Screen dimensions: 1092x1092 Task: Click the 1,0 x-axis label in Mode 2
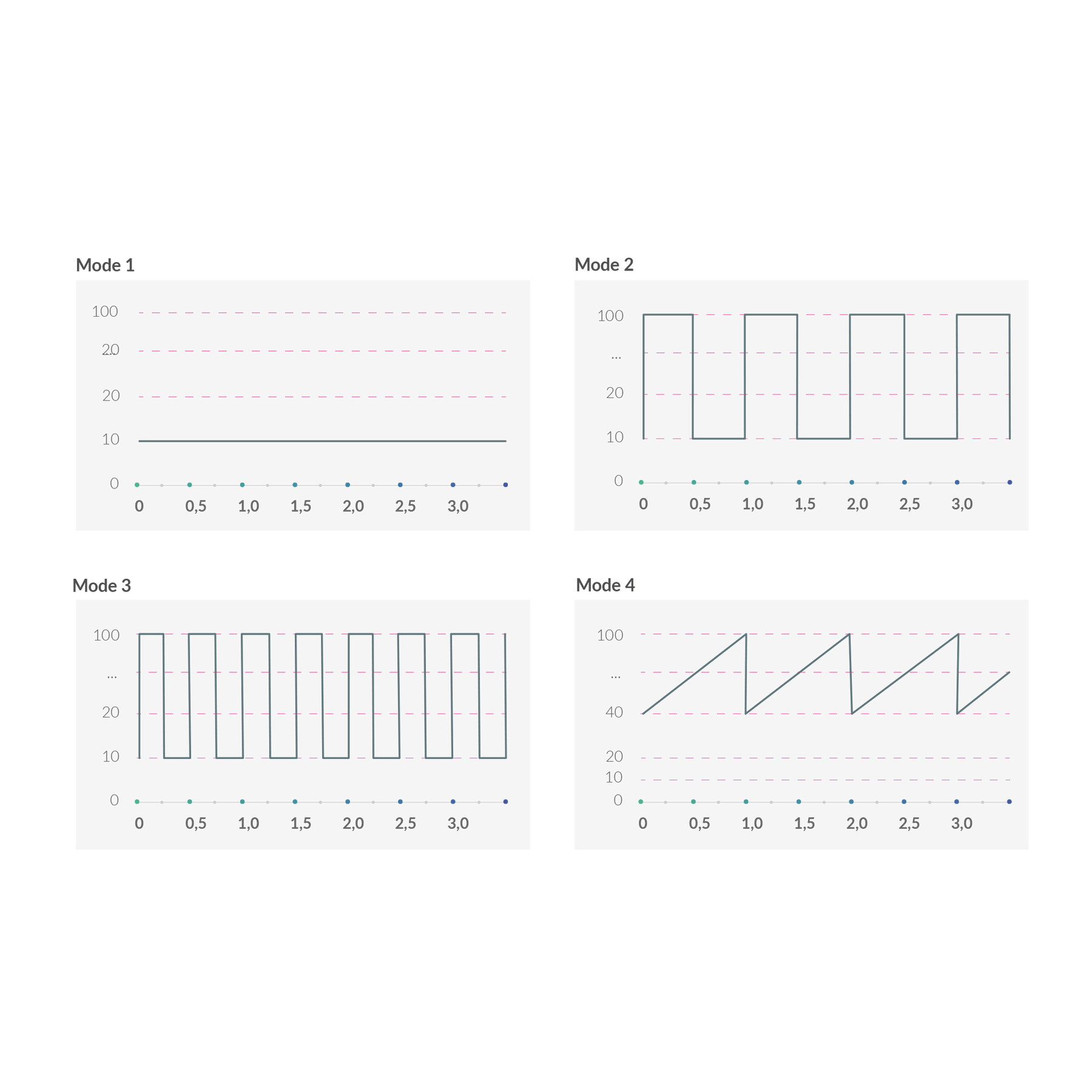tap(753, 504)
